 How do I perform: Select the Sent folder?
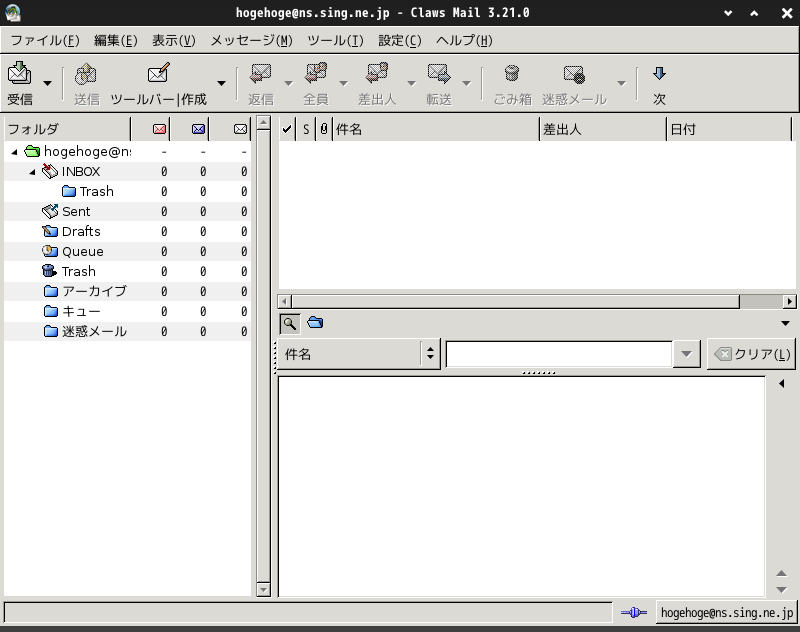tap(76, 211)
